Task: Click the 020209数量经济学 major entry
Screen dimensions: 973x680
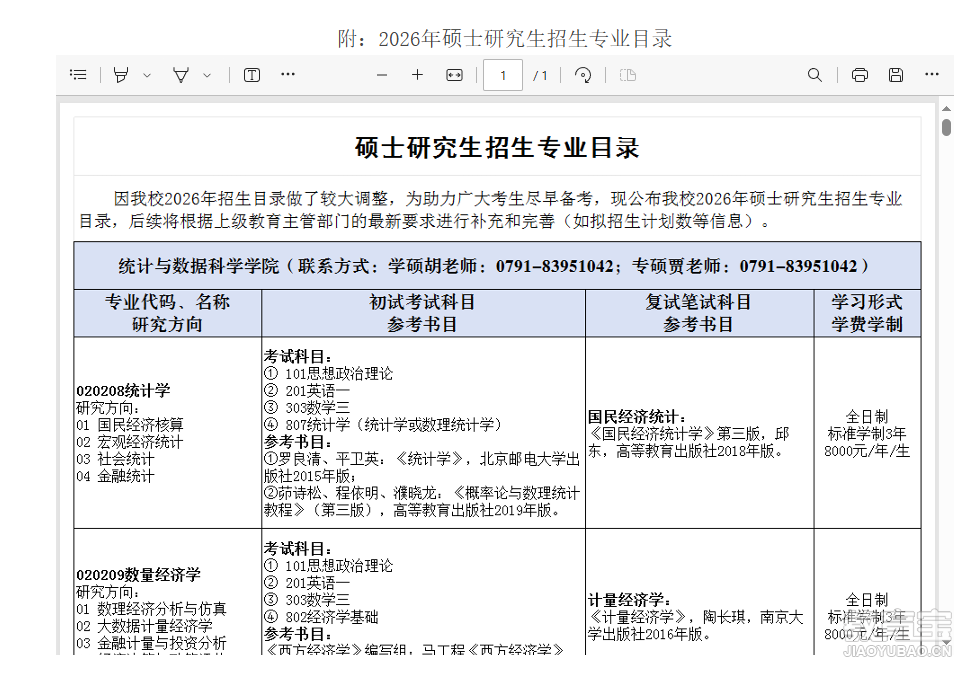Action: [138, 575]
